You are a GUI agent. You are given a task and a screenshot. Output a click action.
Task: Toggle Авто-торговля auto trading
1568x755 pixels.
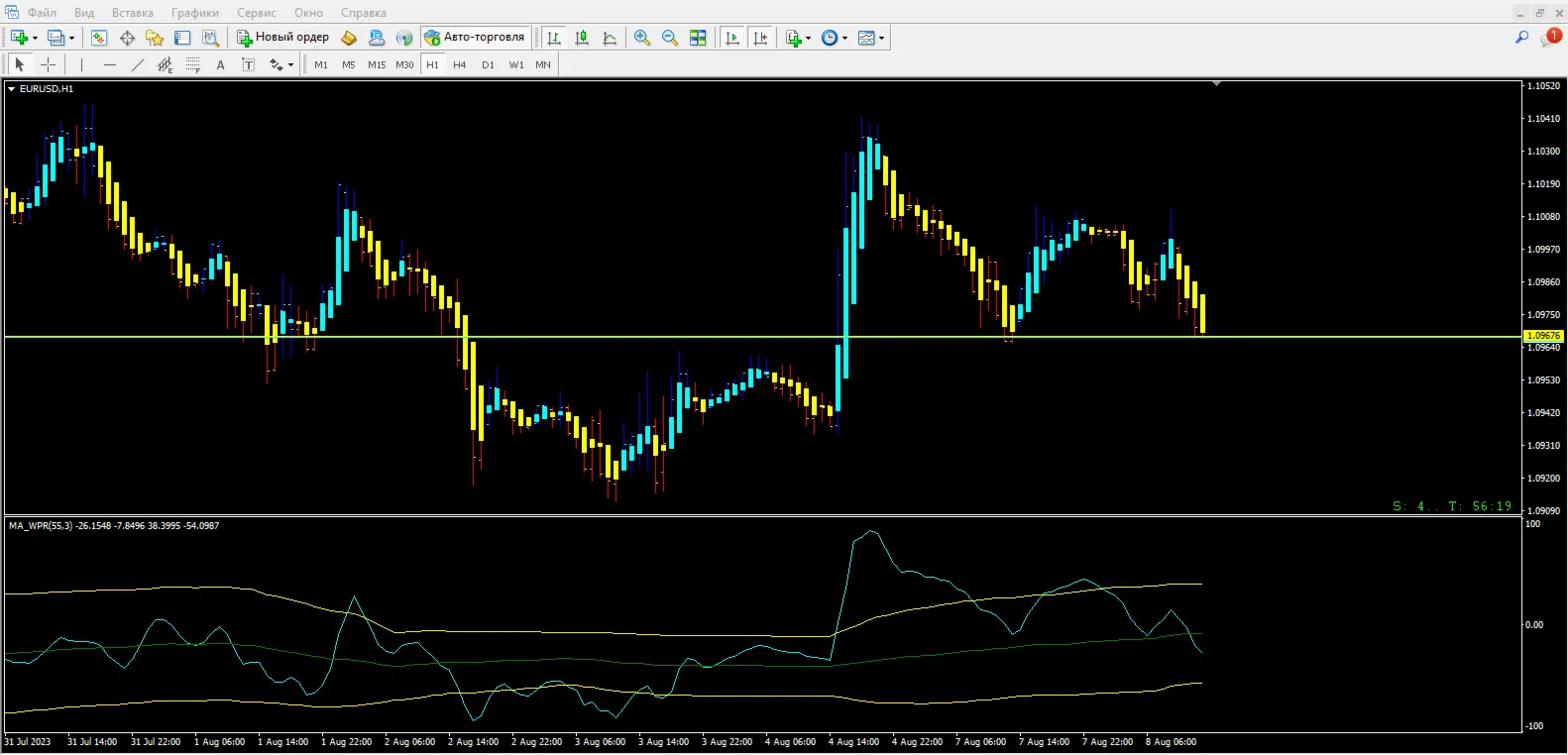[x=475, y=38]
